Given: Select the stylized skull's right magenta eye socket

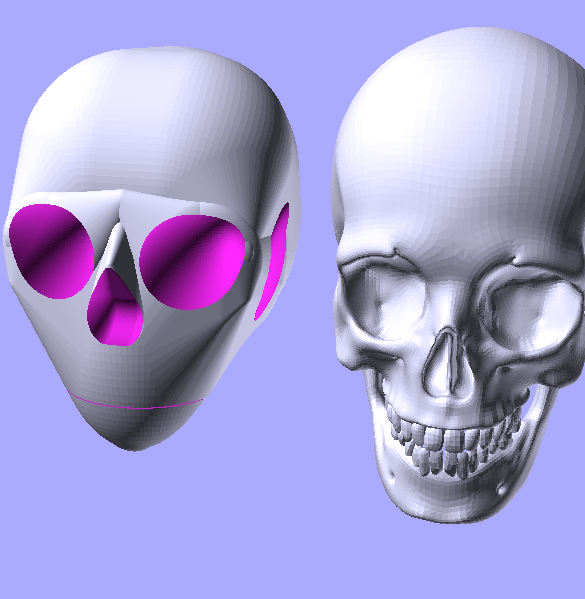Looking at the screenshot, I should pos(192,262).
